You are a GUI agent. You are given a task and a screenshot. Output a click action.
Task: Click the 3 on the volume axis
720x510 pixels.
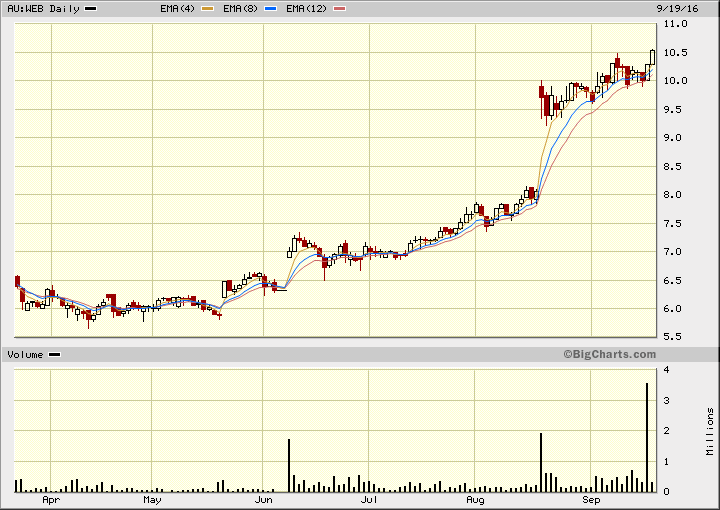pyautogui.click(x=666, y=400)
